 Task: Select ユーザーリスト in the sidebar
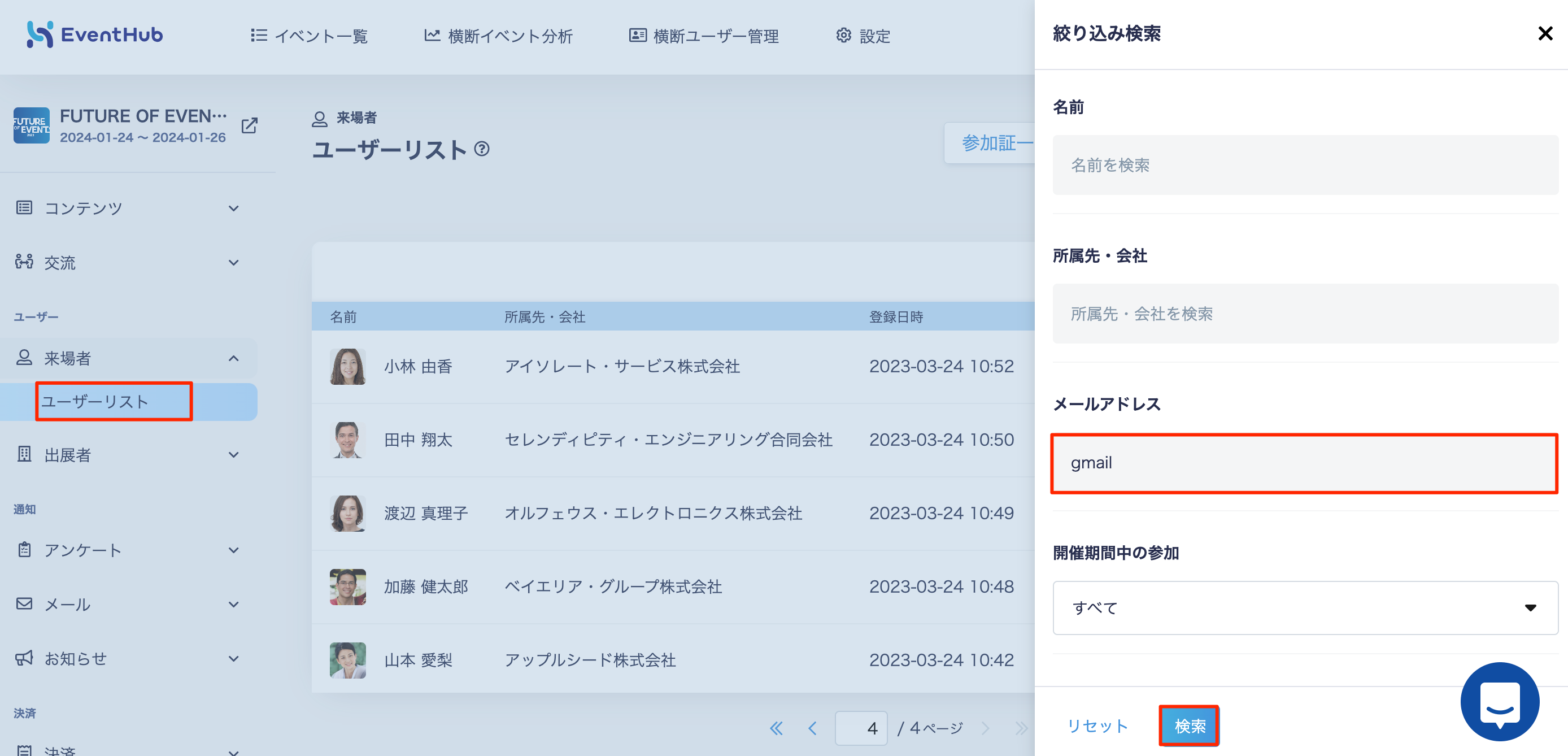click(x=114, y=401)
